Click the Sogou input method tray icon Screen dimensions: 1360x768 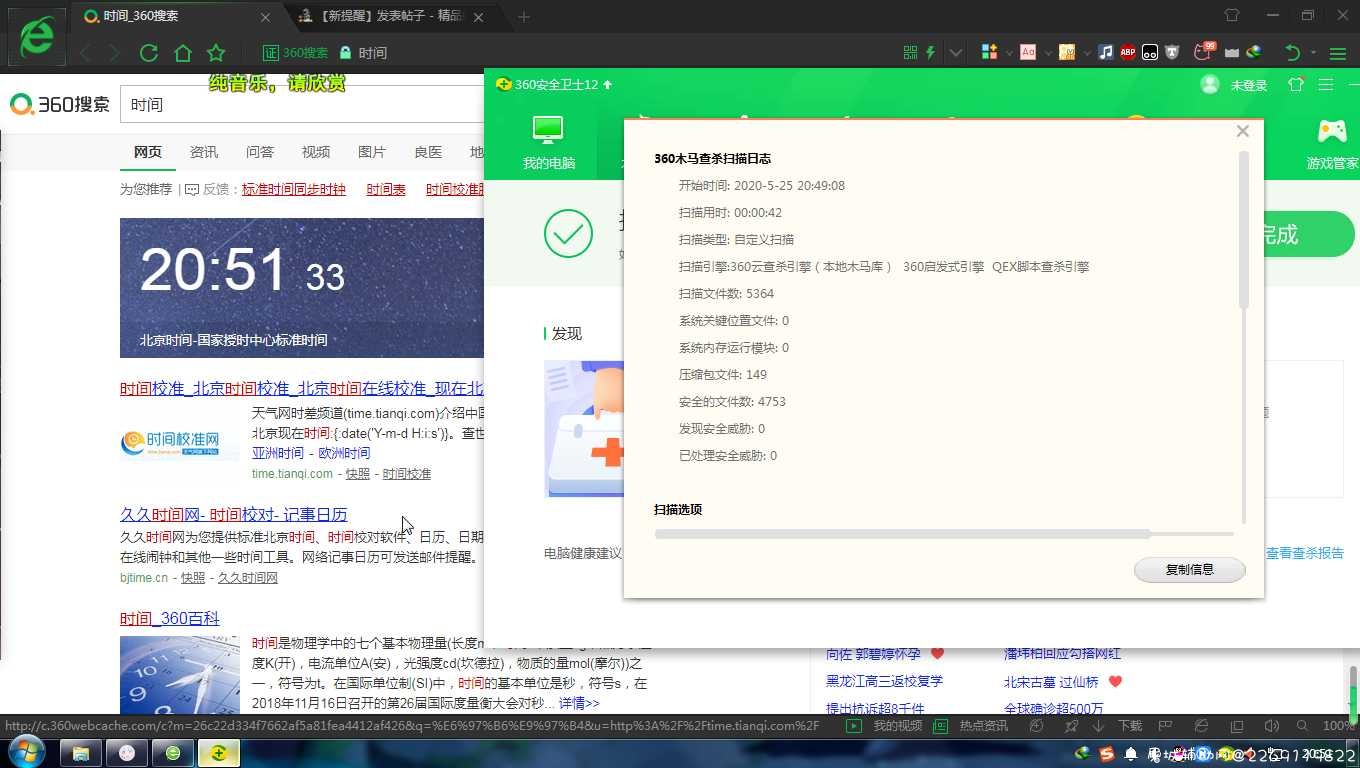[1106, 754]
